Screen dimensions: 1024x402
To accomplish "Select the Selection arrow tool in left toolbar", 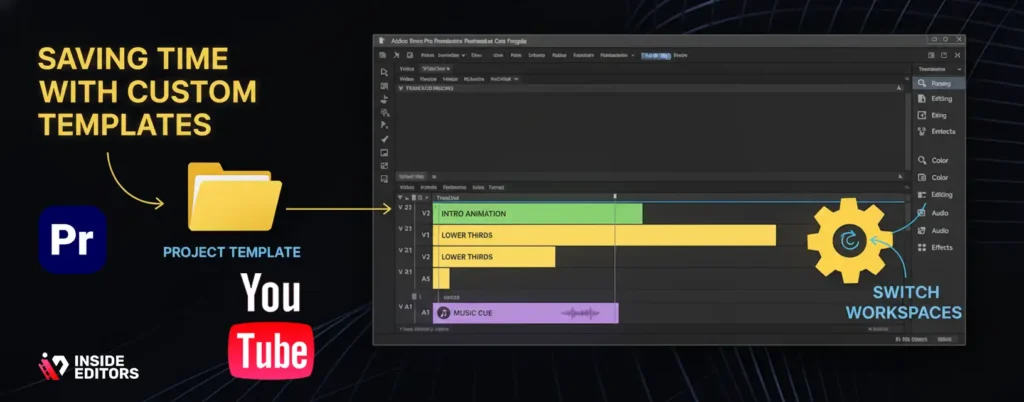I will point(385,72).
